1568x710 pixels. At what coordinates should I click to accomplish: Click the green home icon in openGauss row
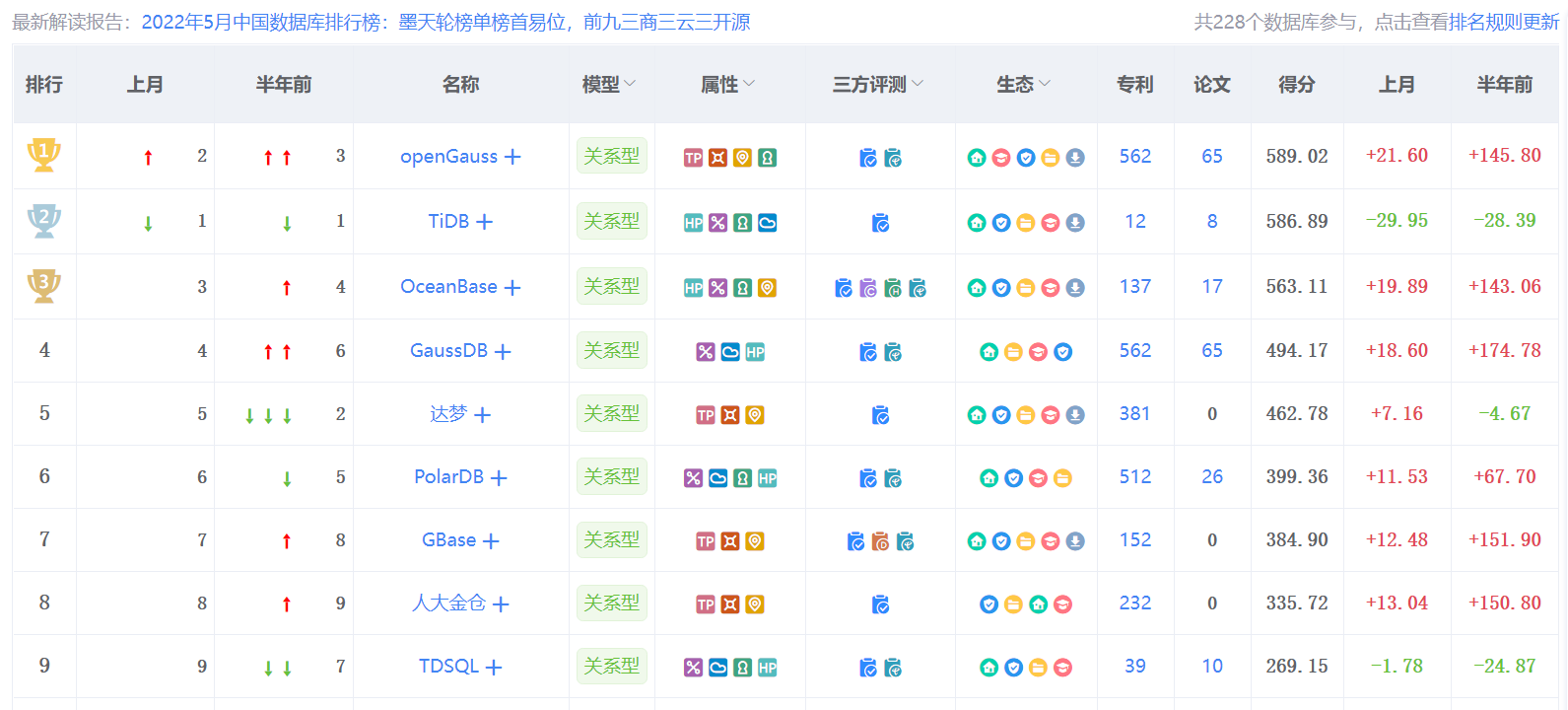point(977,158)
